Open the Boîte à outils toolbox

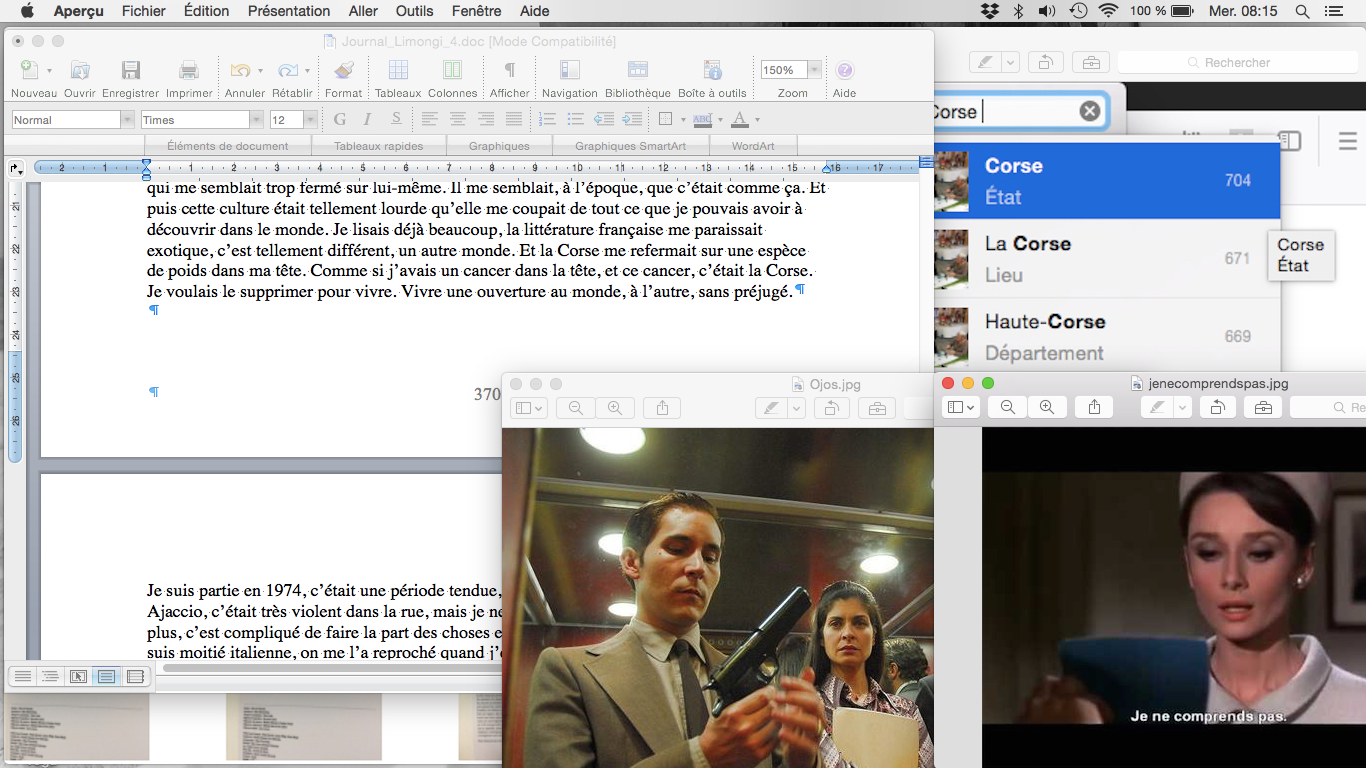pyautogui.click(x=712, y=71)
